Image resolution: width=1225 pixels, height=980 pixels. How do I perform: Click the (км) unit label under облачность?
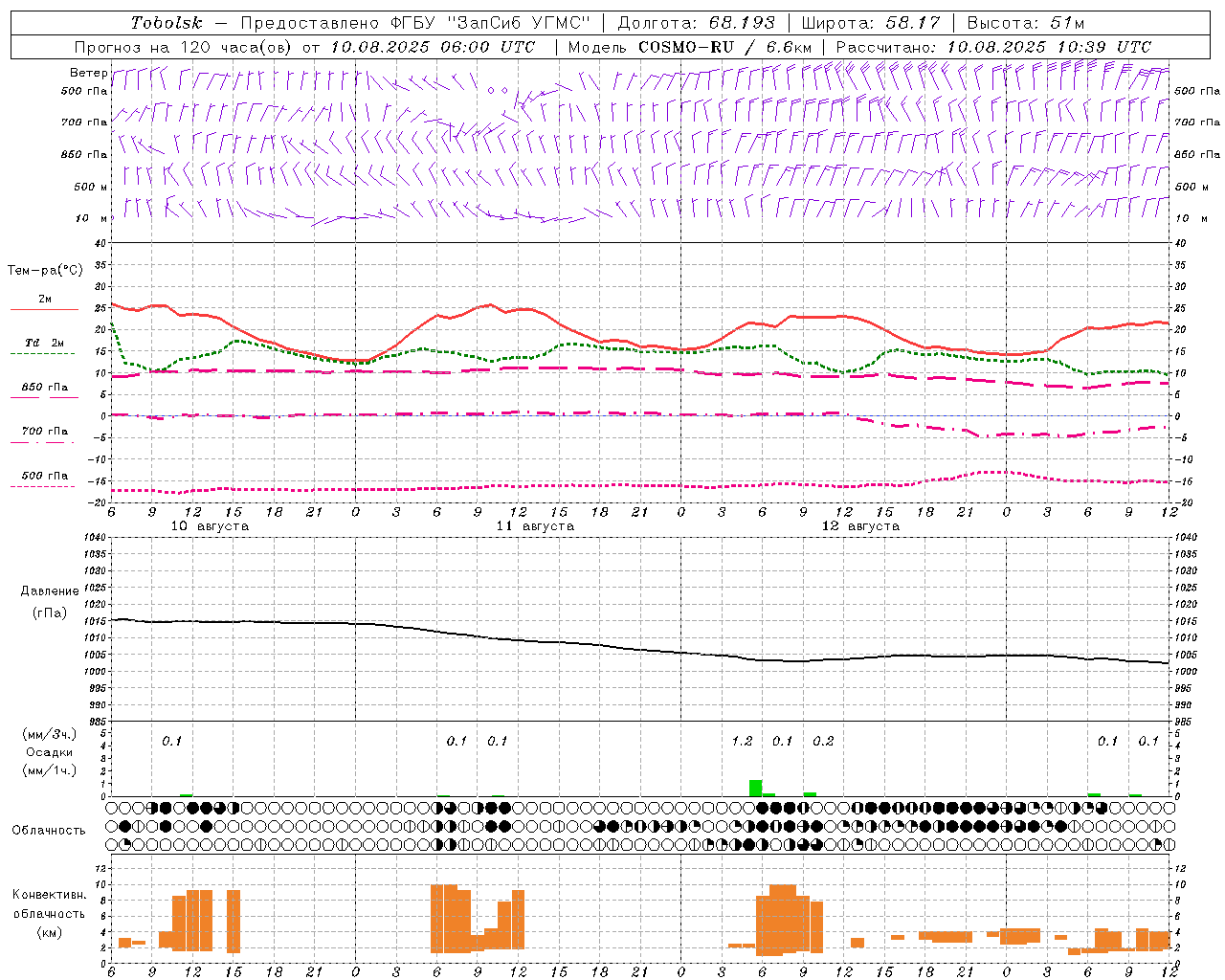pos(49,932)
